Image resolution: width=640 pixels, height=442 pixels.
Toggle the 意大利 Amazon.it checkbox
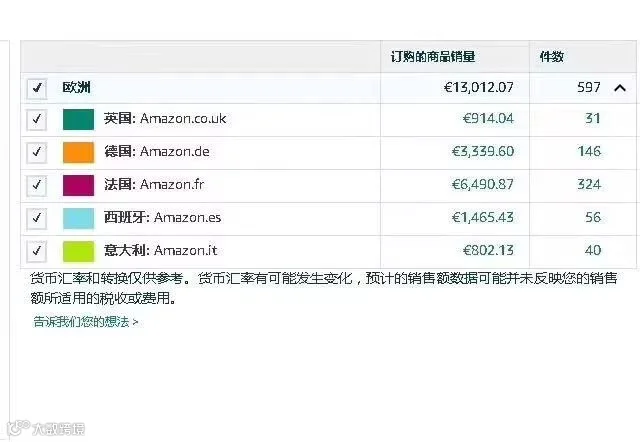(37, 251)
